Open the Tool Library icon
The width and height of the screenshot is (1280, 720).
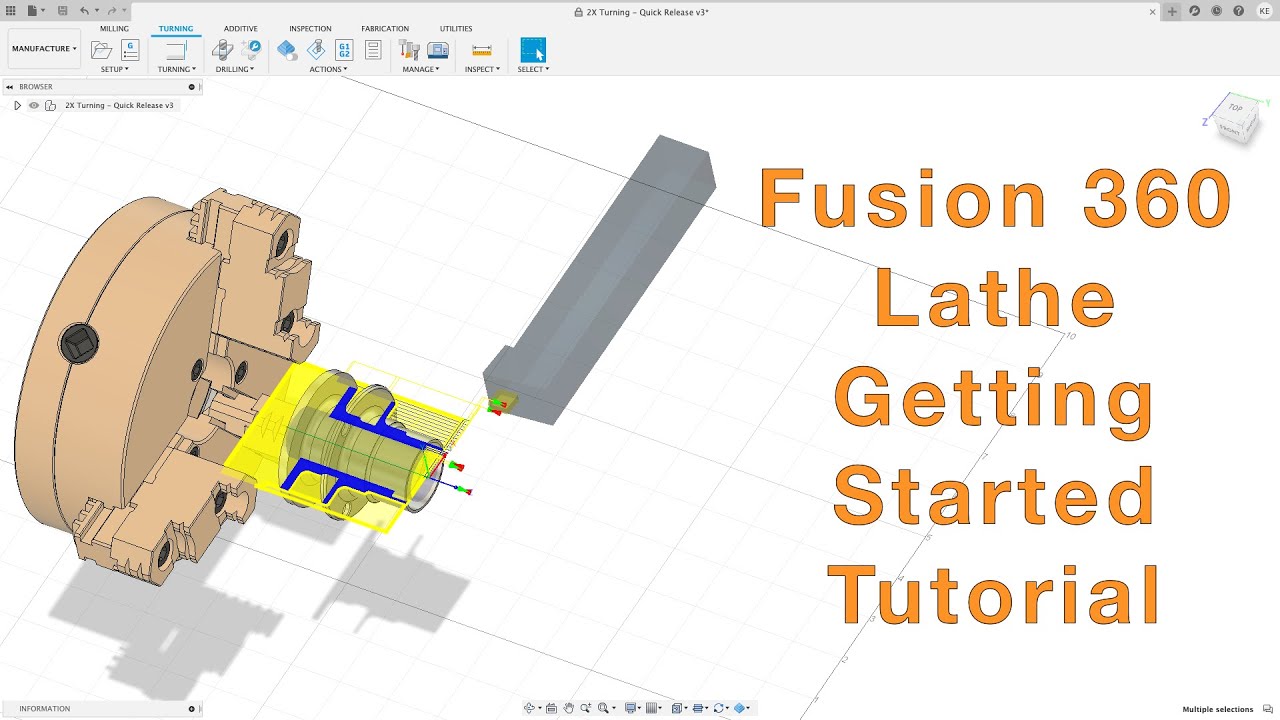[x=409, y=50]
